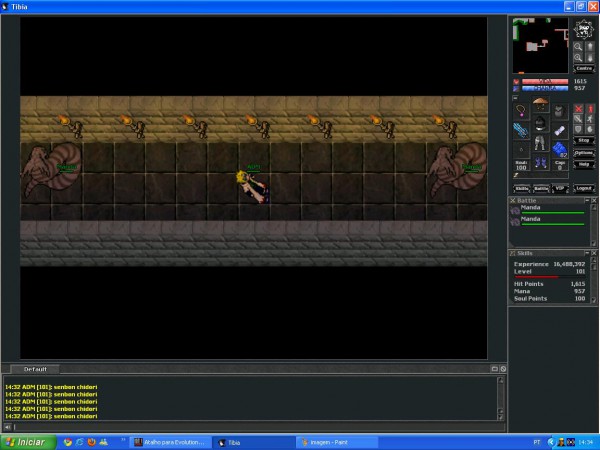This screenshot has height=450, width=600.
Task: Collapse the Skills panel with its minimize button
Action: pos(585,254)
